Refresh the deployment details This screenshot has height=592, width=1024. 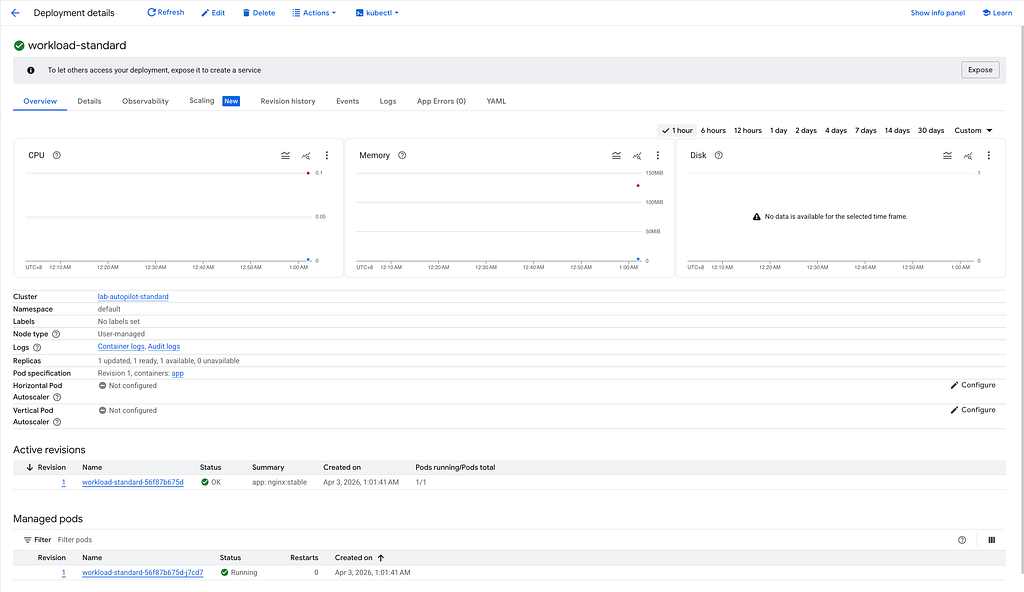(166, 12)
